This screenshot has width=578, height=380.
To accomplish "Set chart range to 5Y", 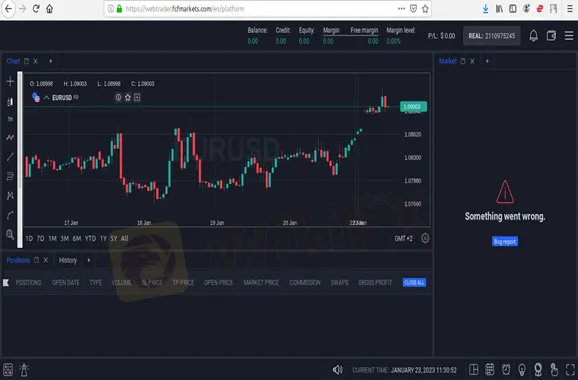I will pyautogui.click(x=114, y=238).
